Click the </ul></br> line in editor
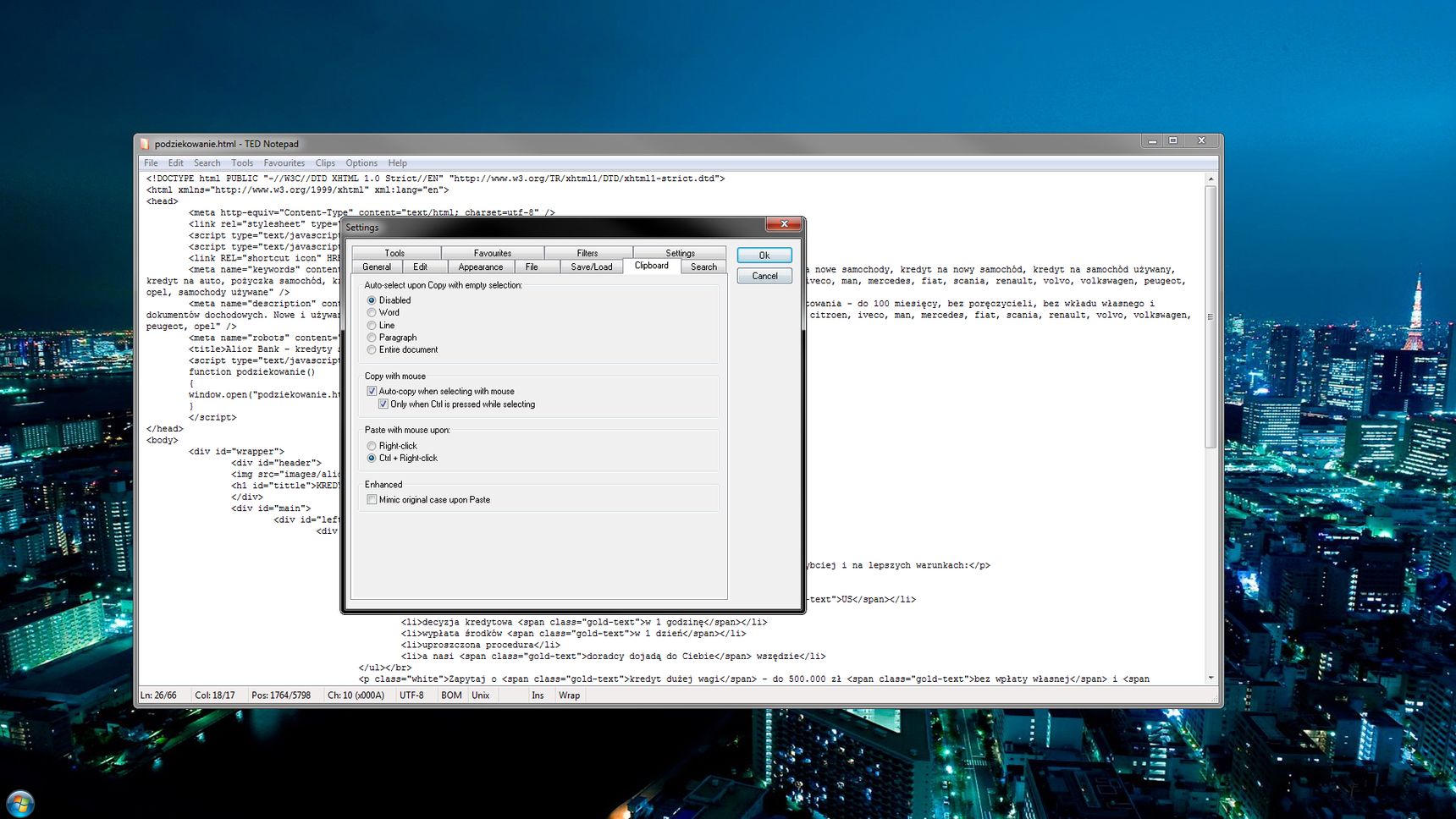 click(x=385, y=668)
